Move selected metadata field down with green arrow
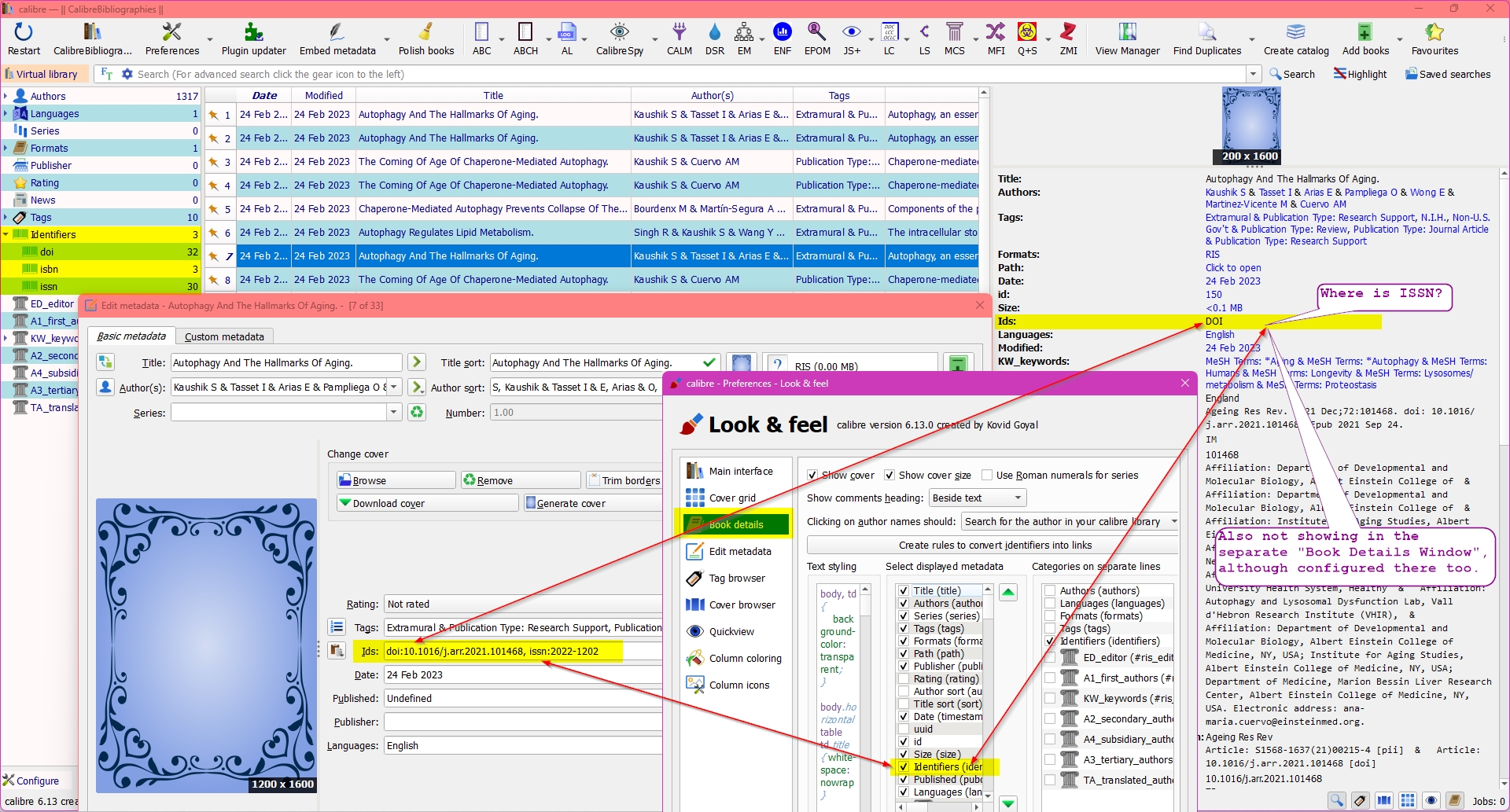Viewport: 1510px width, 812px height. tap(1008, 803)
